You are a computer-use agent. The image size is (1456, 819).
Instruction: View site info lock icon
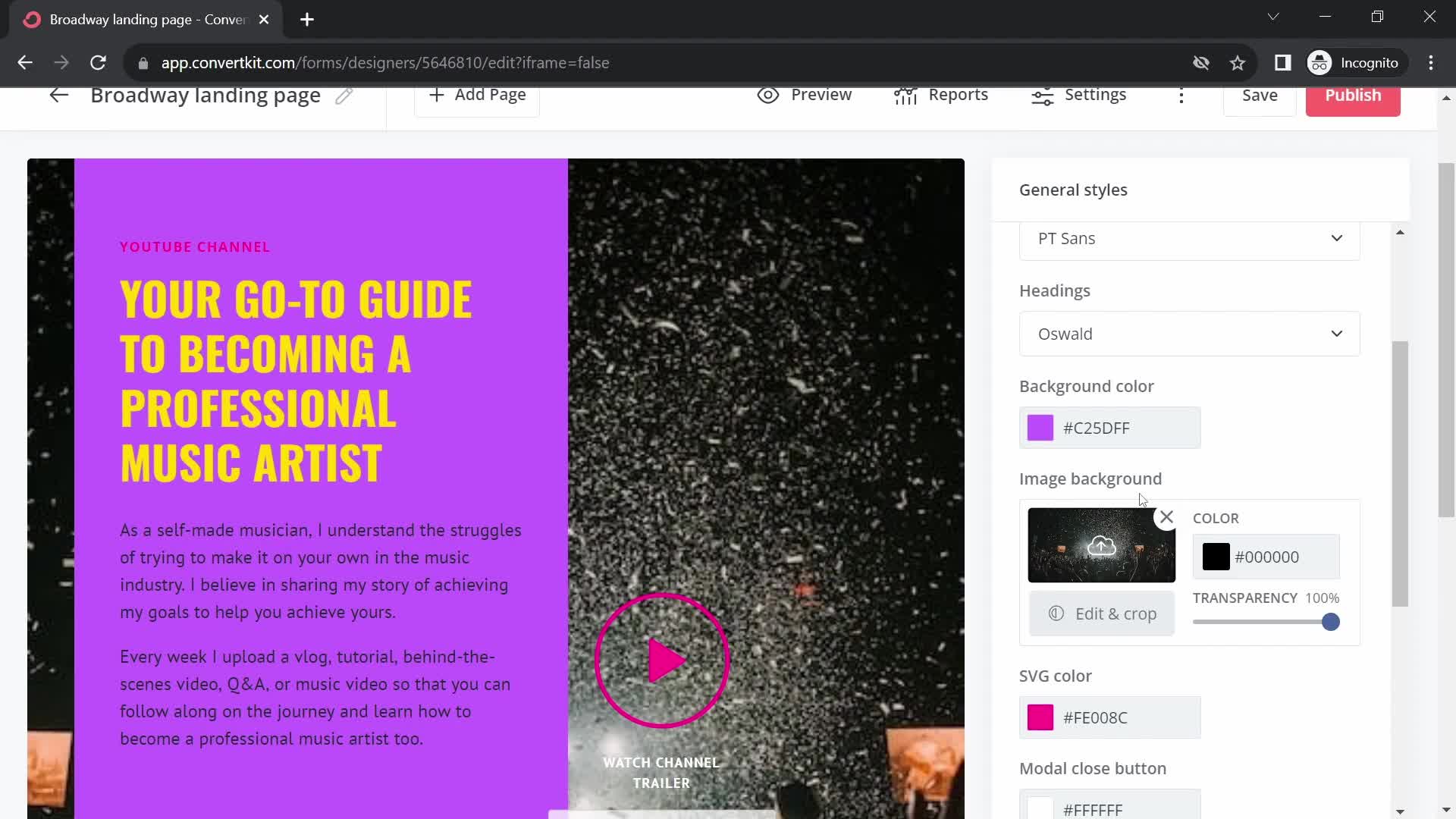[143, 63]
